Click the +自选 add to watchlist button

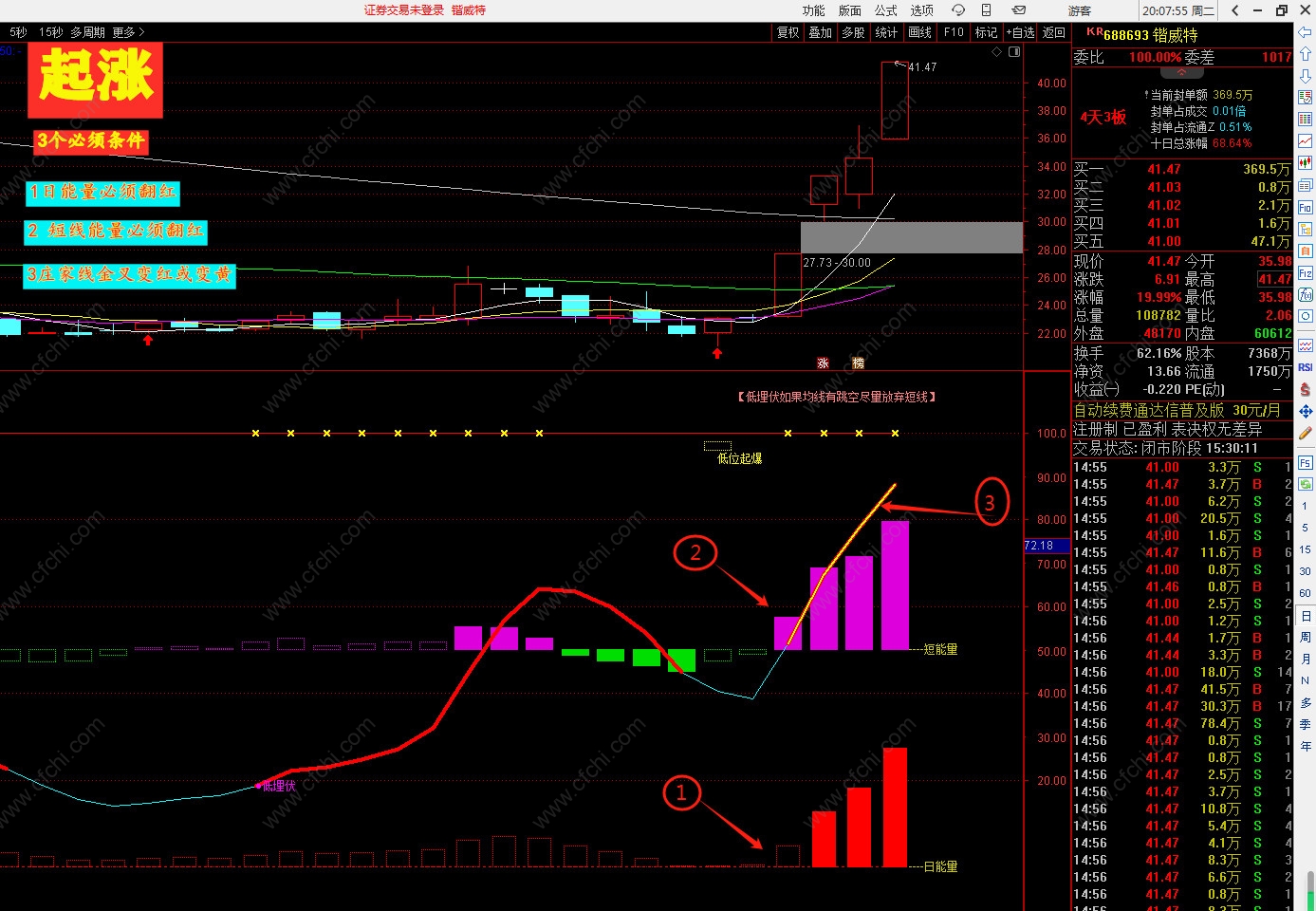coord(1020,32)
